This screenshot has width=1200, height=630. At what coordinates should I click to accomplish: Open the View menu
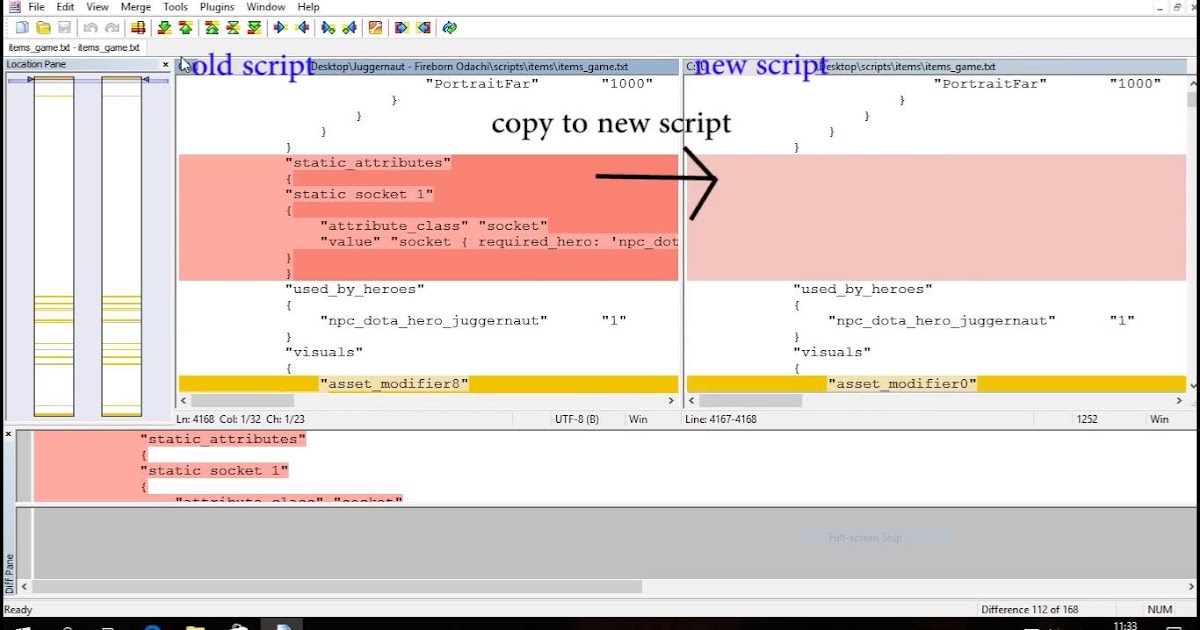pos(97,7)
